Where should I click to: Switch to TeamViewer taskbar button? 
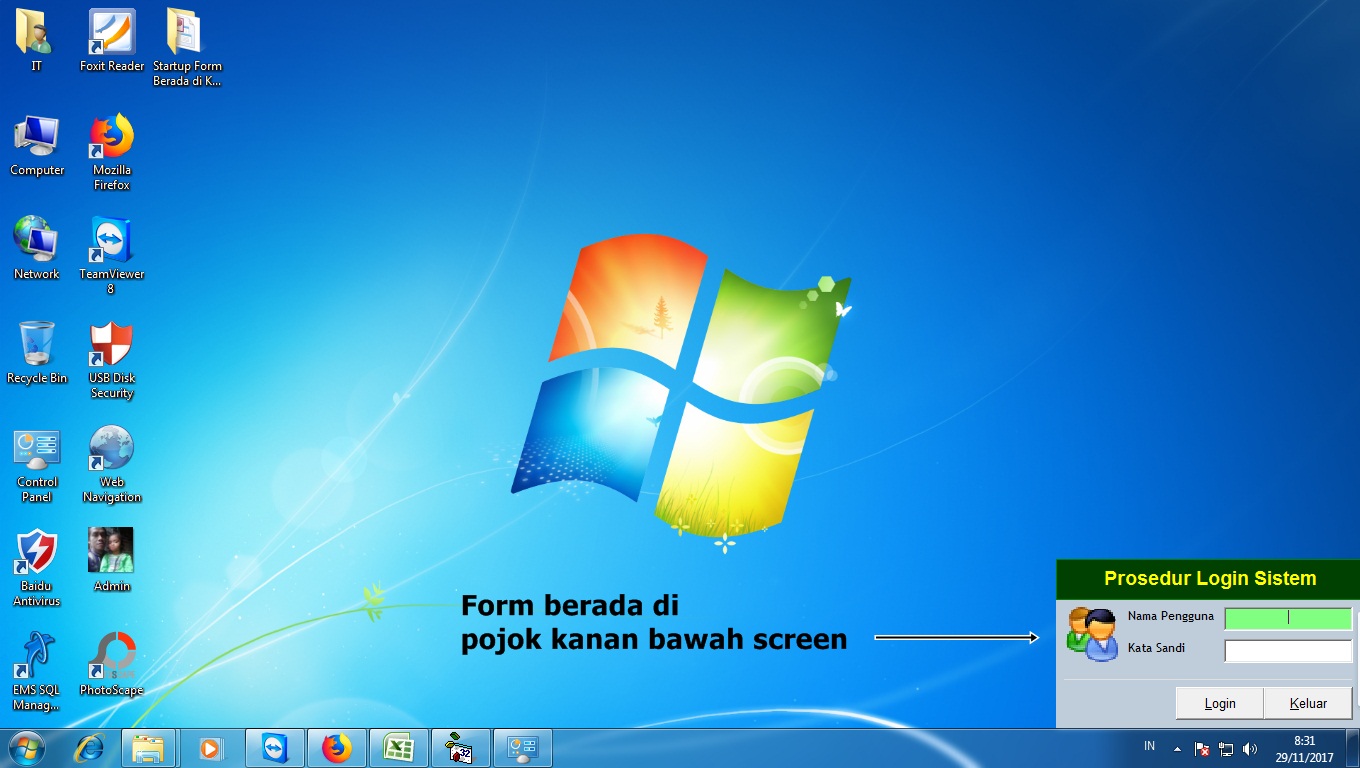pyautogui.click(x=275, y=748)
